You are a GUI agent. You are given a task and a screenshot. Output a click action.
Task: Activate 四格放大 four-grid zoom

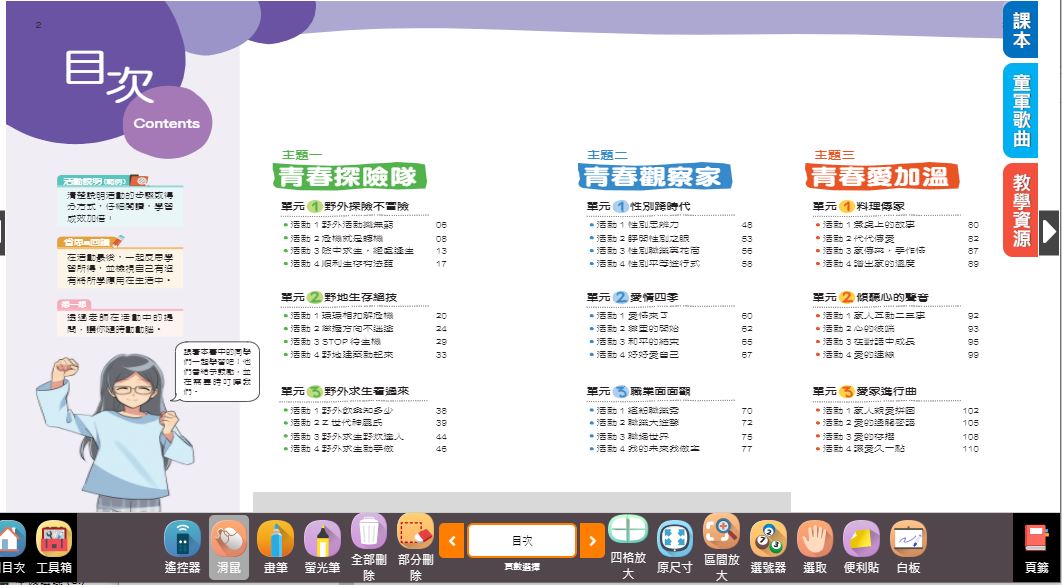pyautogui.click(x=628, y=547)
